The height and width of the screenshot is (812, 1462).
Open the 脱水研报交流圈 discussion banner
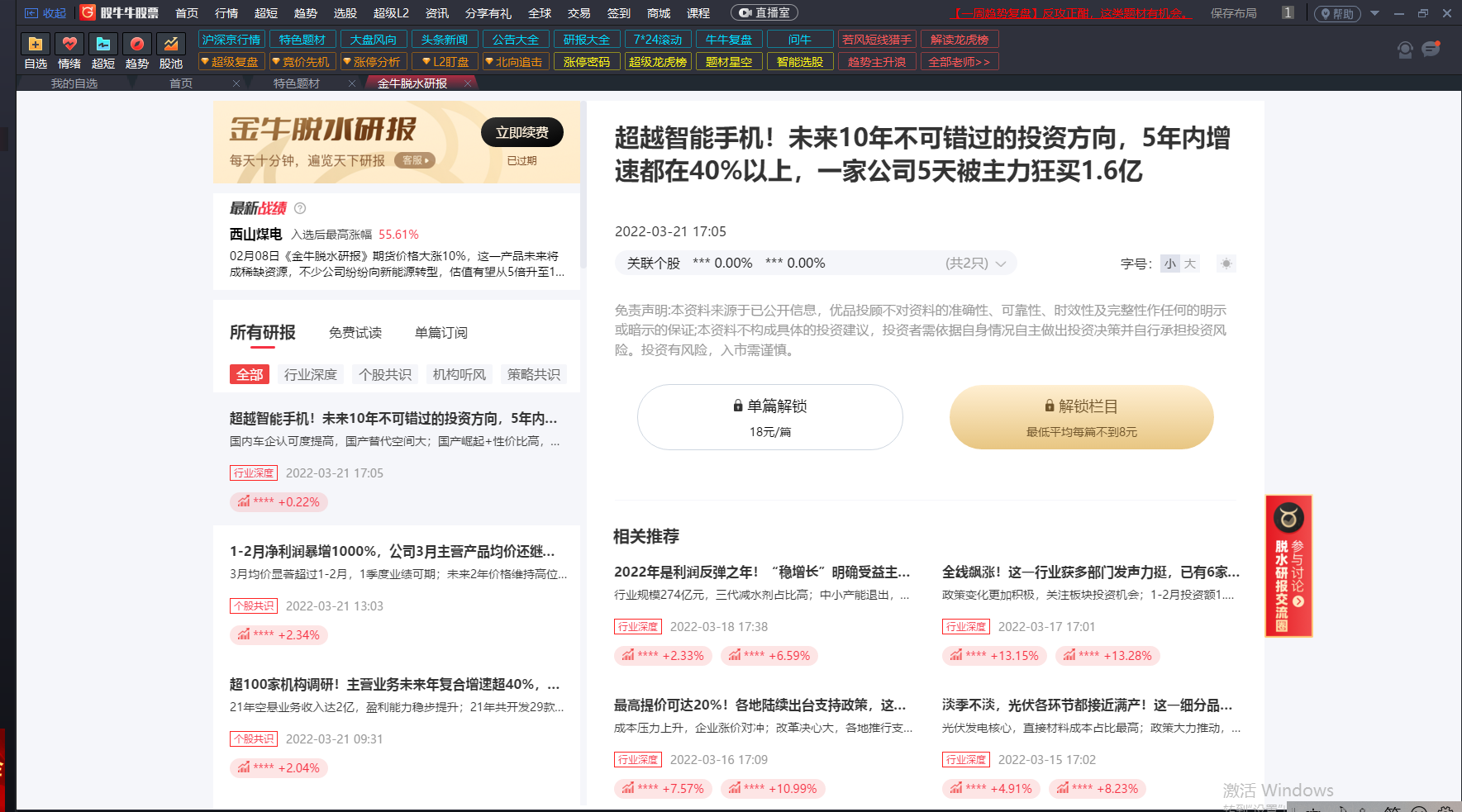coord(1288,566)
